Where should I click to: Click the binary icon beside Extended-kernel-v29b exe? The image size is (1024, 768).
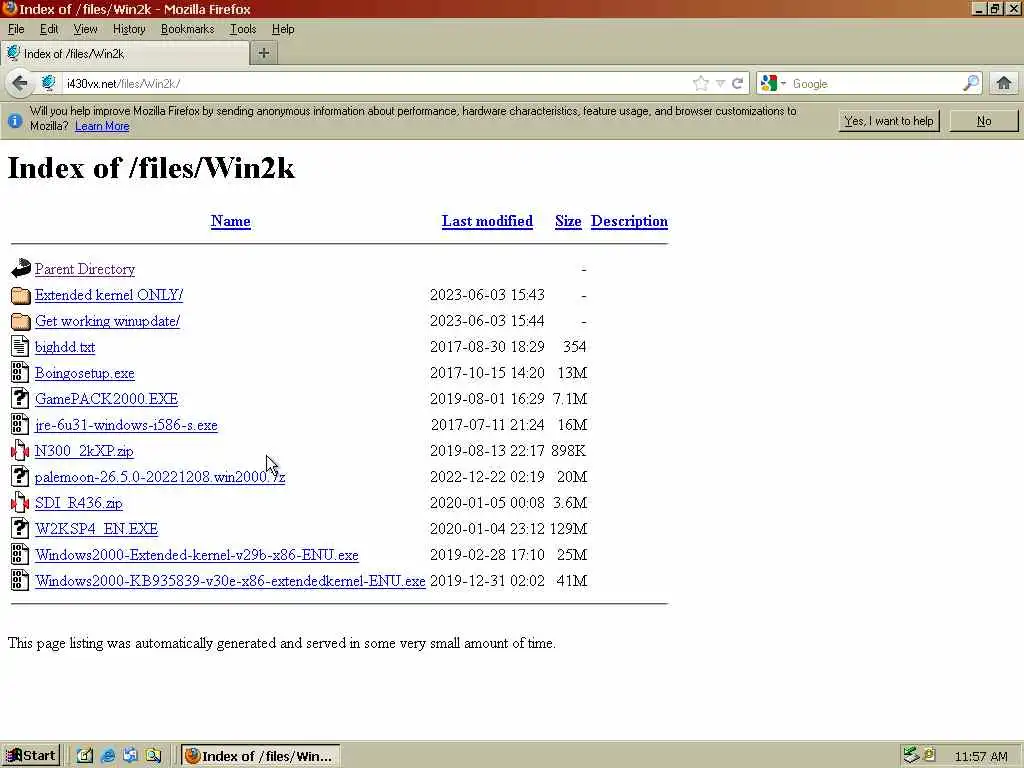(x=20, y=554)
